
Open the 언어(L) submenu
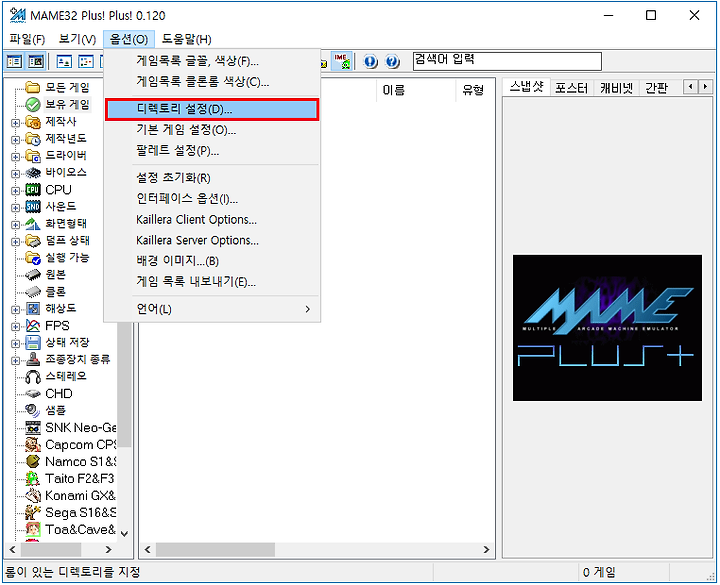[x=212, y=309]
